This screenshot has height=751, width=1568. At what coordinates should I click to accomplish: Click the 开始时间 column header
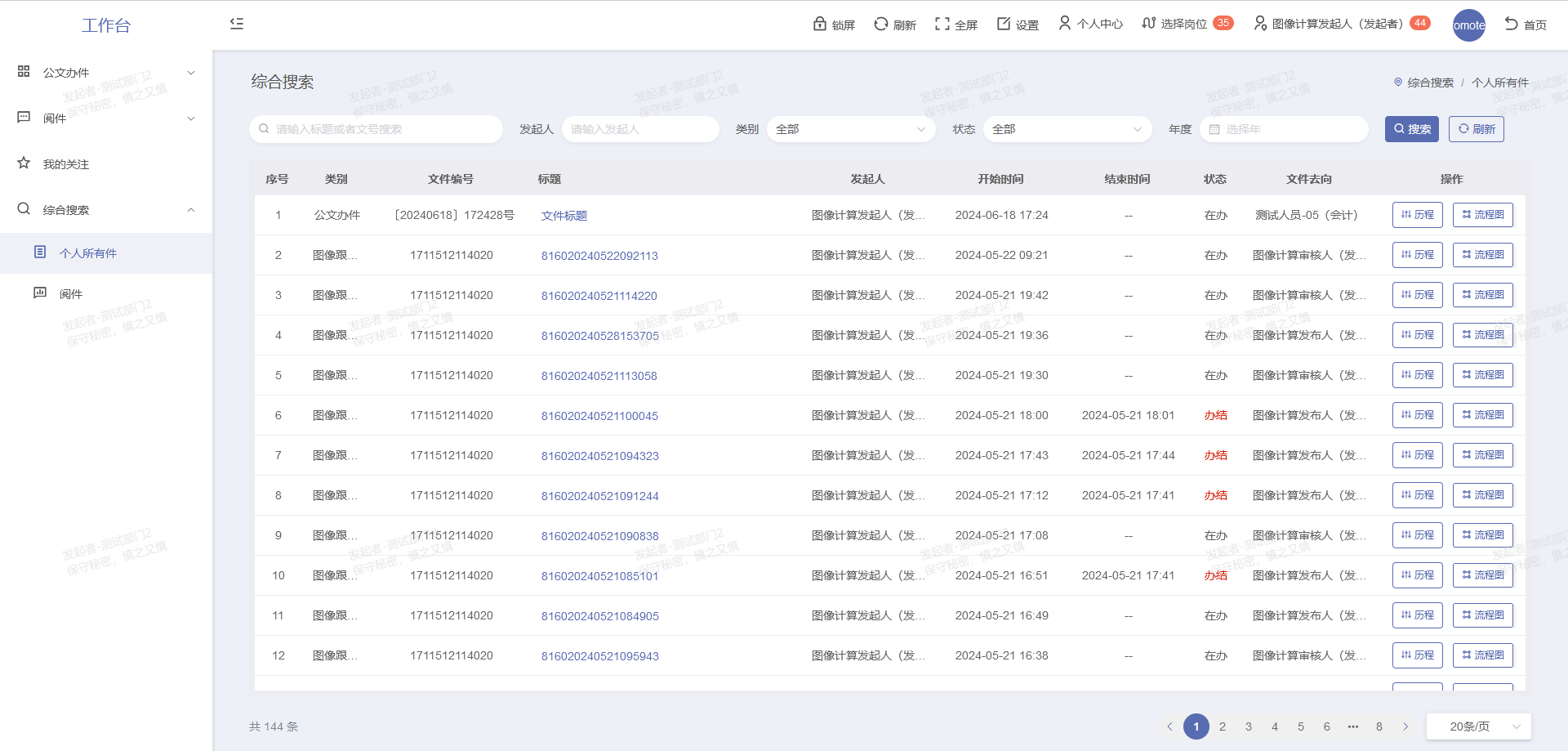(x=1001, y=179)
